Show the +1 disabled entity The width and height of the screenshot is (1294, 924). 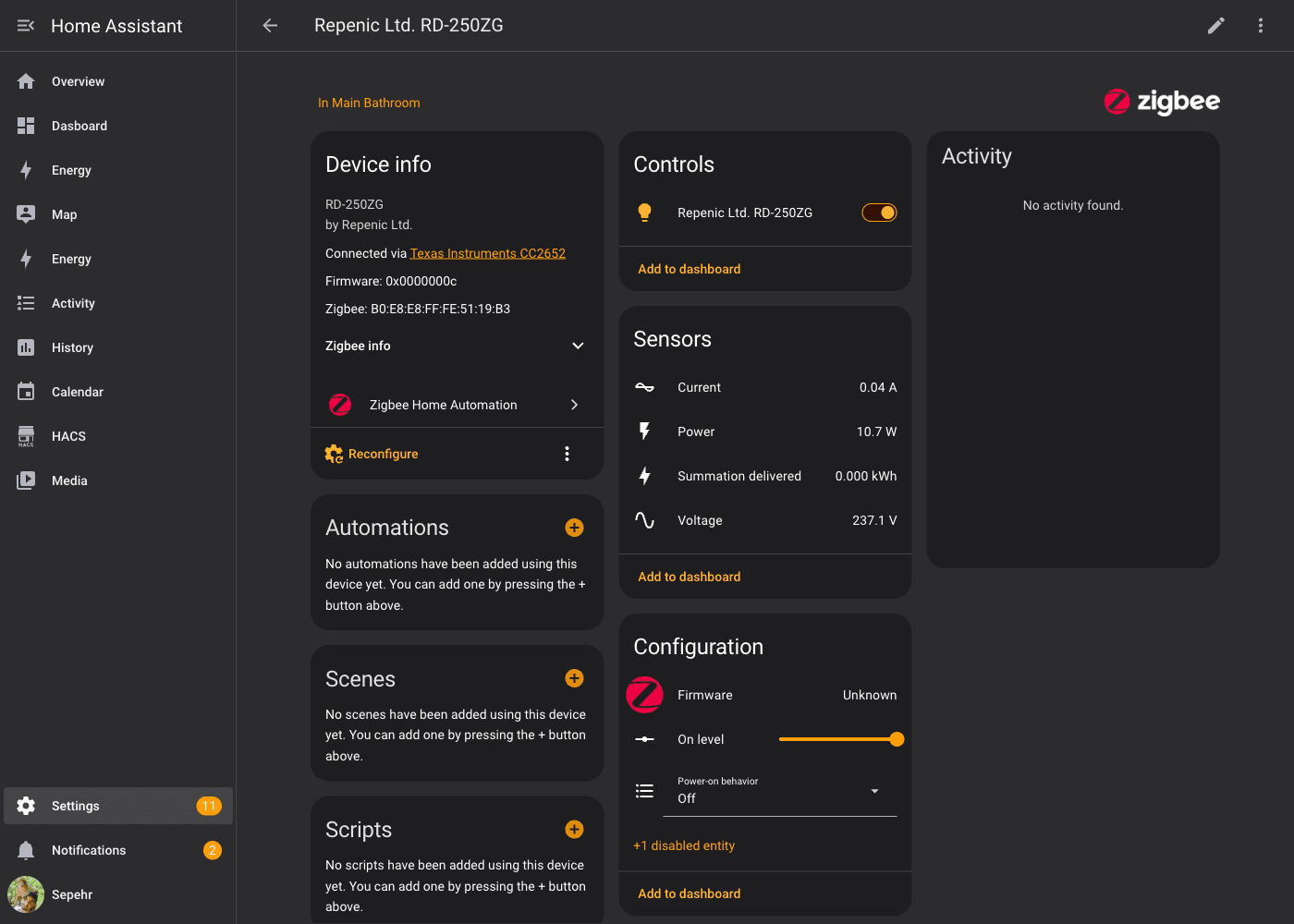coord(684,845)
